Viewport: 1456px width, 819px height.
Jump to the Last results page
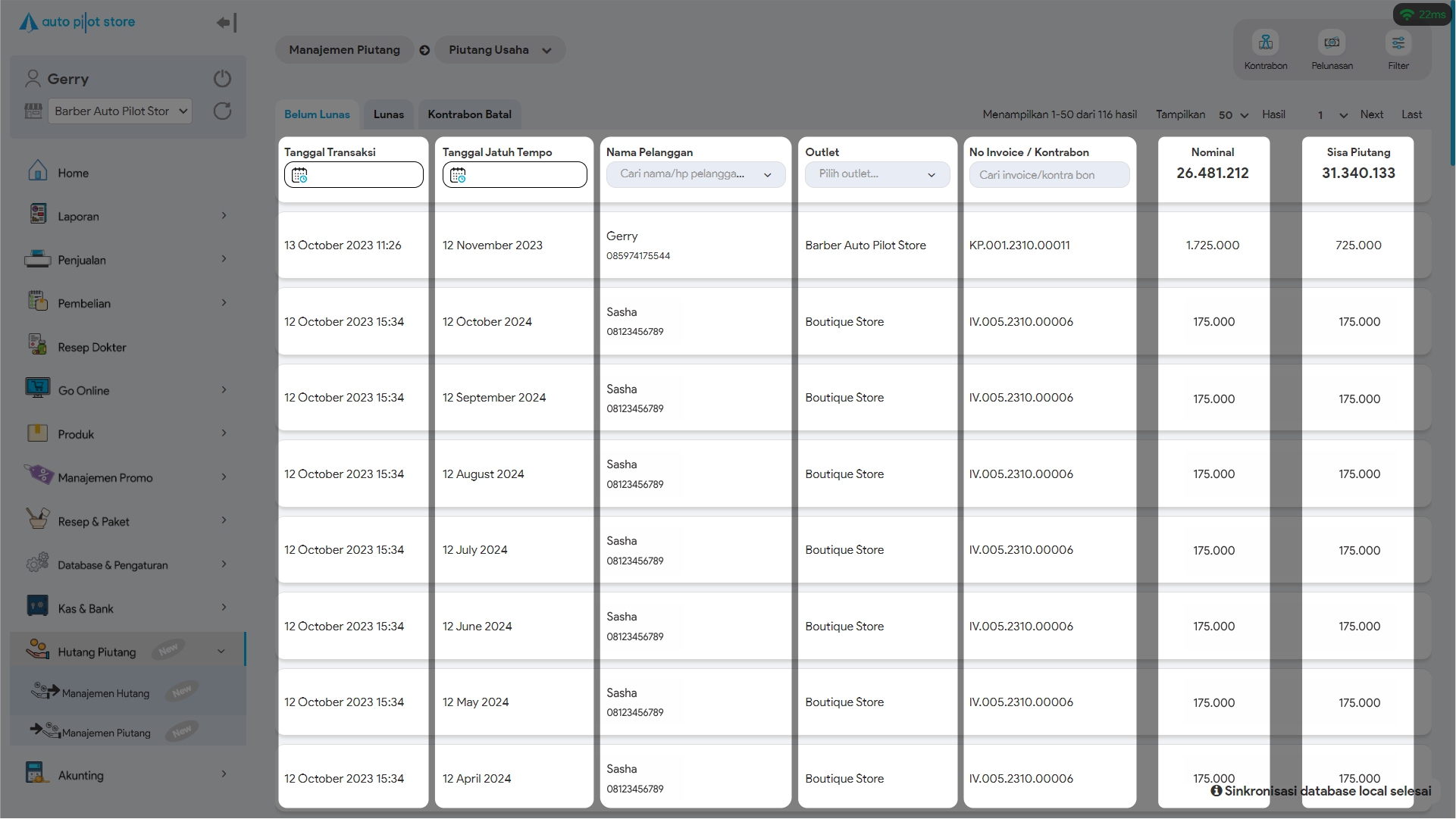click(x=1411, y=114)
